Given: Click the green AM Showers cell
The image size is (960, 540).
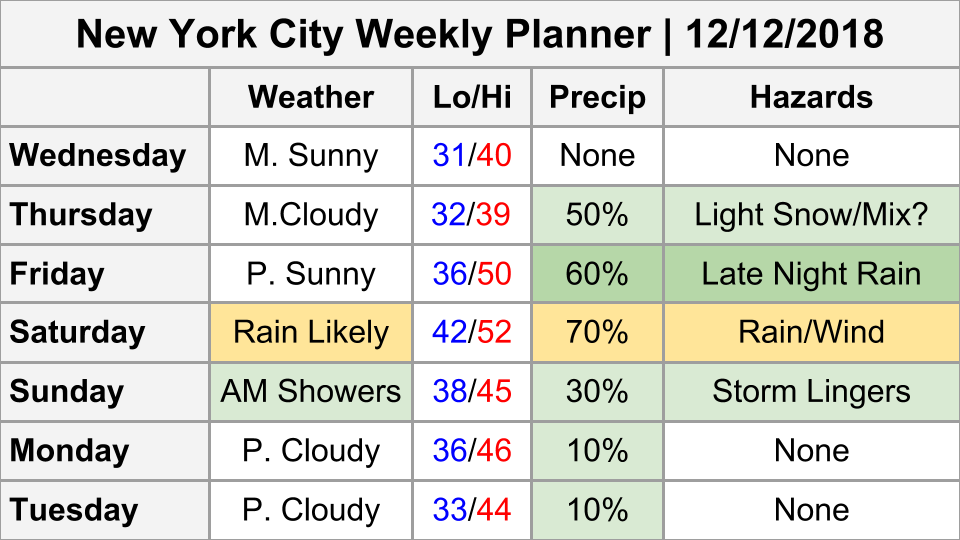Looking at the screenshot, I should coord(311,391).
